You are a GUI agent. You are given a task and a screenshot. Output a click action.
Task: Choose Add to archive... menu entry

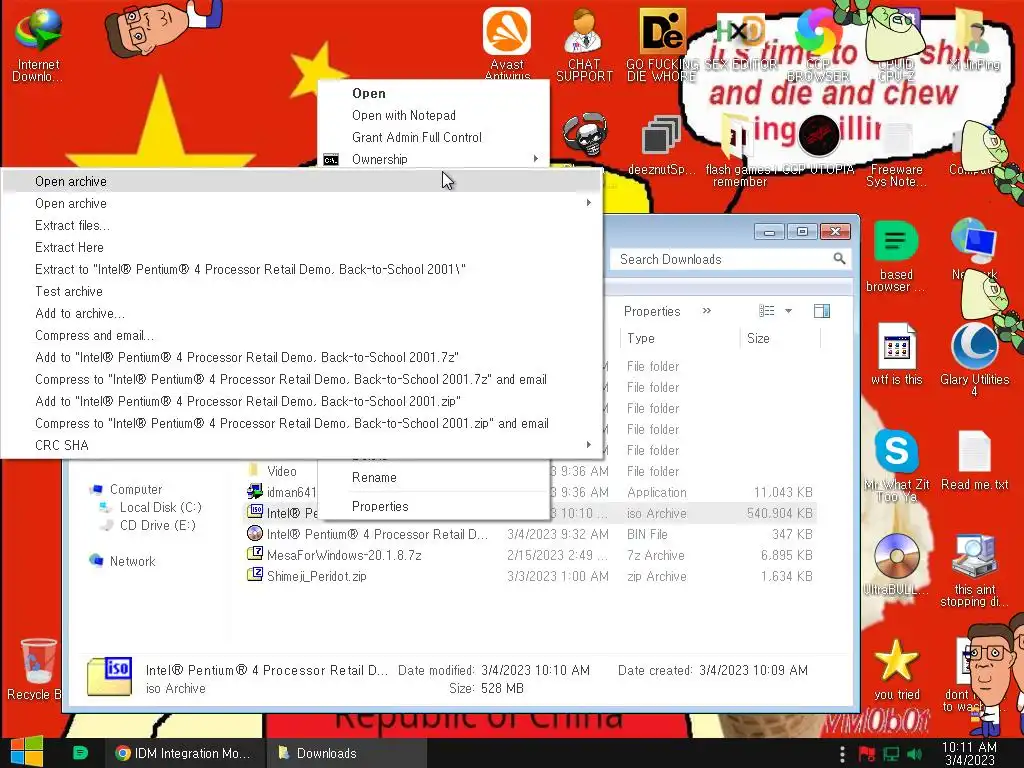(302, 313)
